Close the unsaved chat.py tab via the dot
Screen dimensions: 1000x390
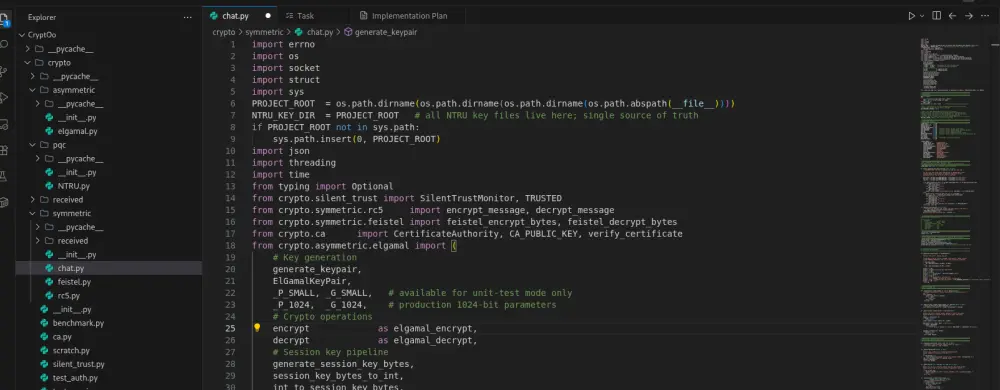(x=268, y=16)
